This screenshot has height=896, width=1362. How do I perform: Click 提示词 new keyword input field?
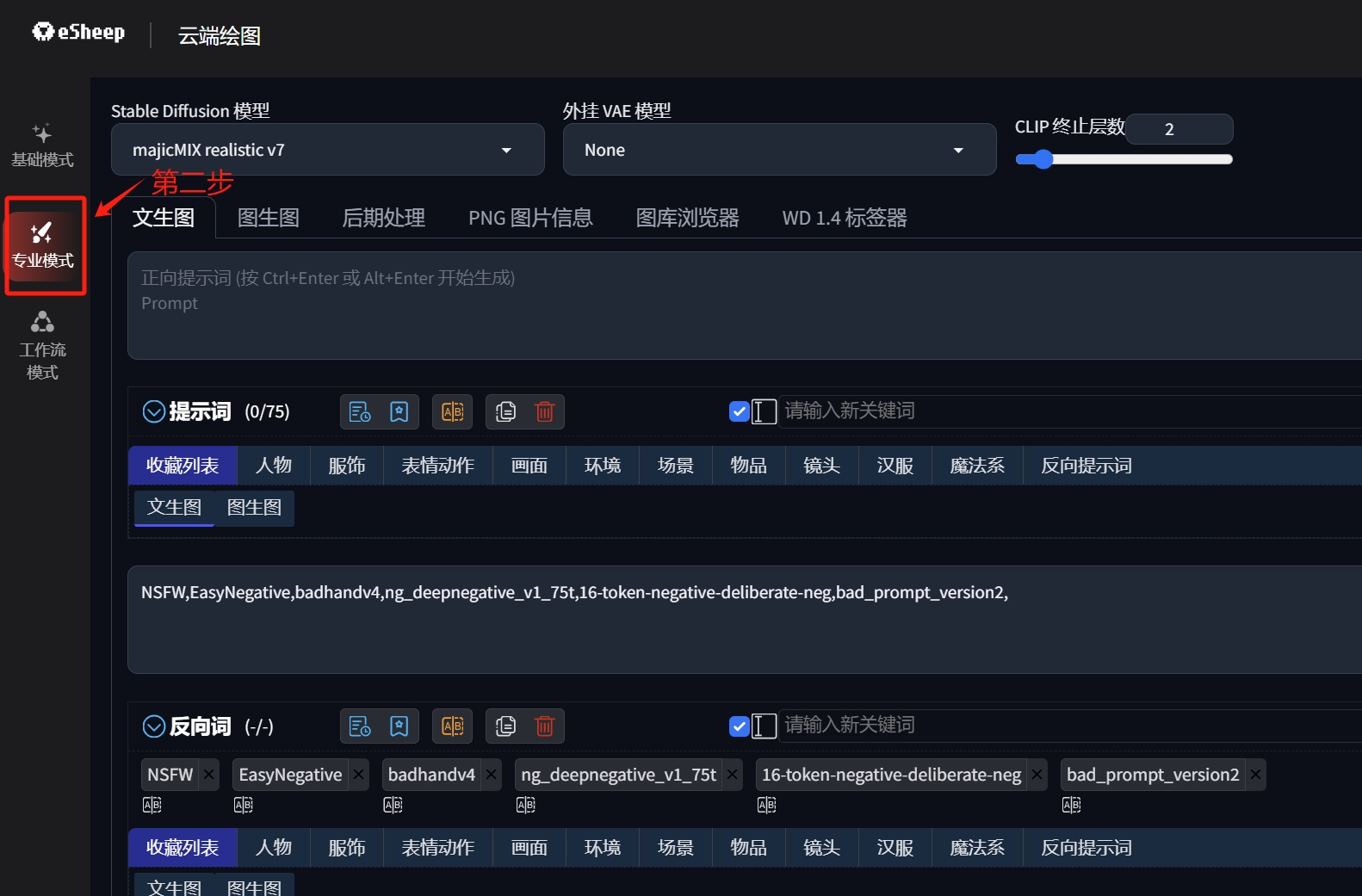(x=1070, y=411)
